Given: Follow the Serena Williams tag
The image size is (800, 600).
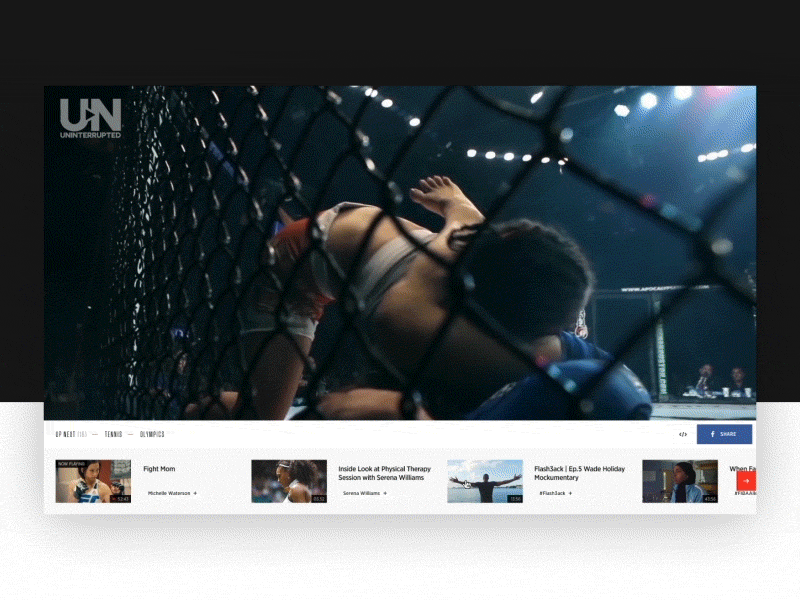Looking at the screenshot, I should (x=365, y=493).
